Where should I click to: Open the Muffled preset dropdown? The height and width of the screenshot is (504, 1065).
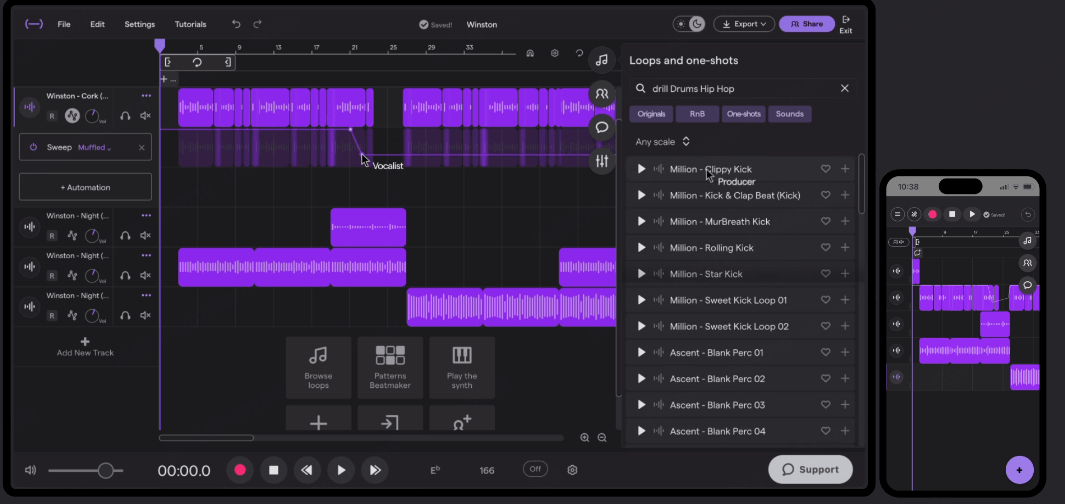point(95,147)
